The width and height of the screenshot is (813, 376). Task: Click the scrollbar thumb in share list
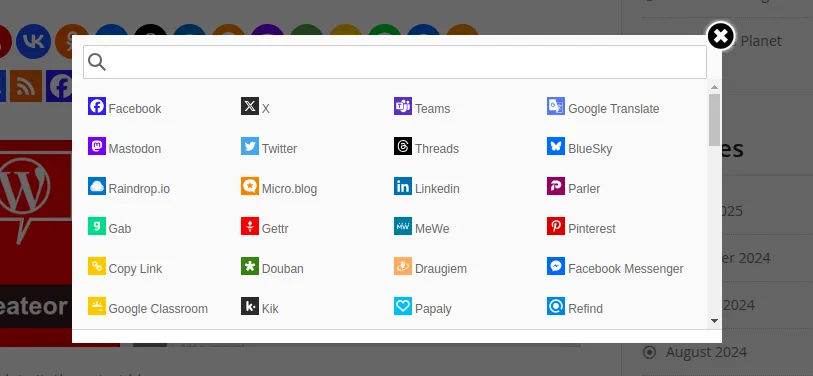(714, 119)
